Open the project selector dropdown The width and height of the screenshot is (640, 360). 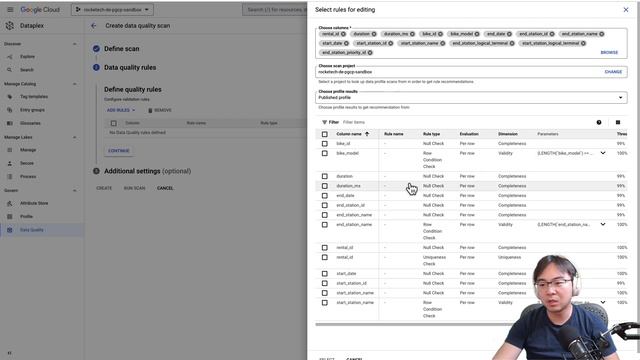[x=112, y=9]
